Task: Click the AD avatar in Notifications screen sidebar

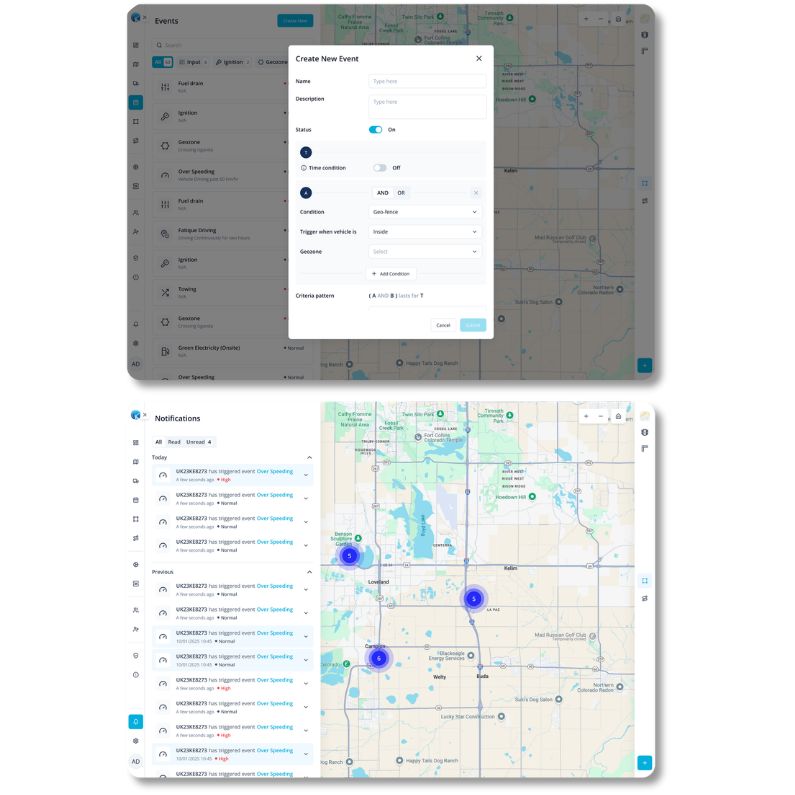Action: [136, 761]
